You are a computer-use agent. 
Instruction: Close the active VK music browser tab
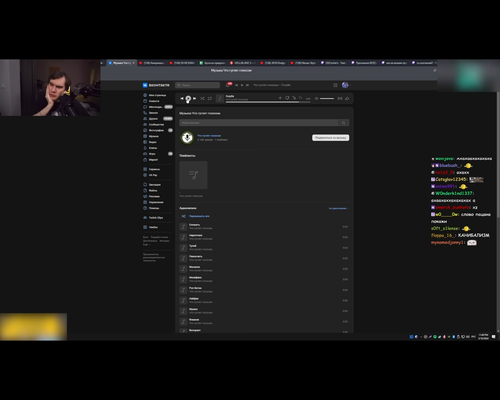tap(134, 63)
